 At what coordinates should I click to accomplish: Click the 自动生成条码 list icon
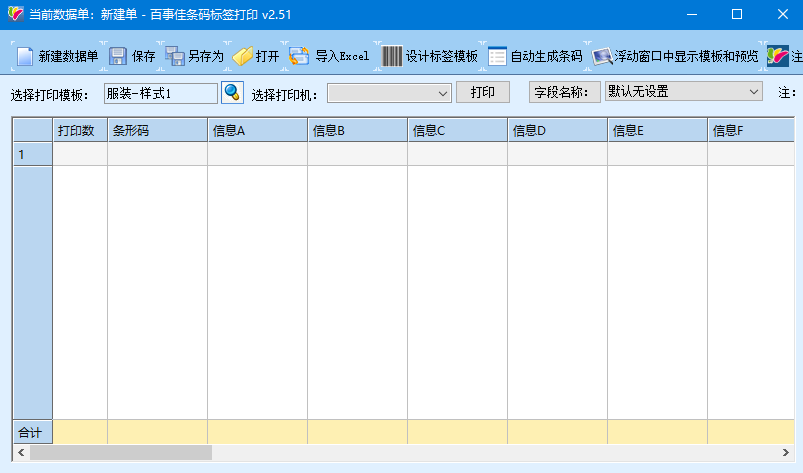coord(497,56)
